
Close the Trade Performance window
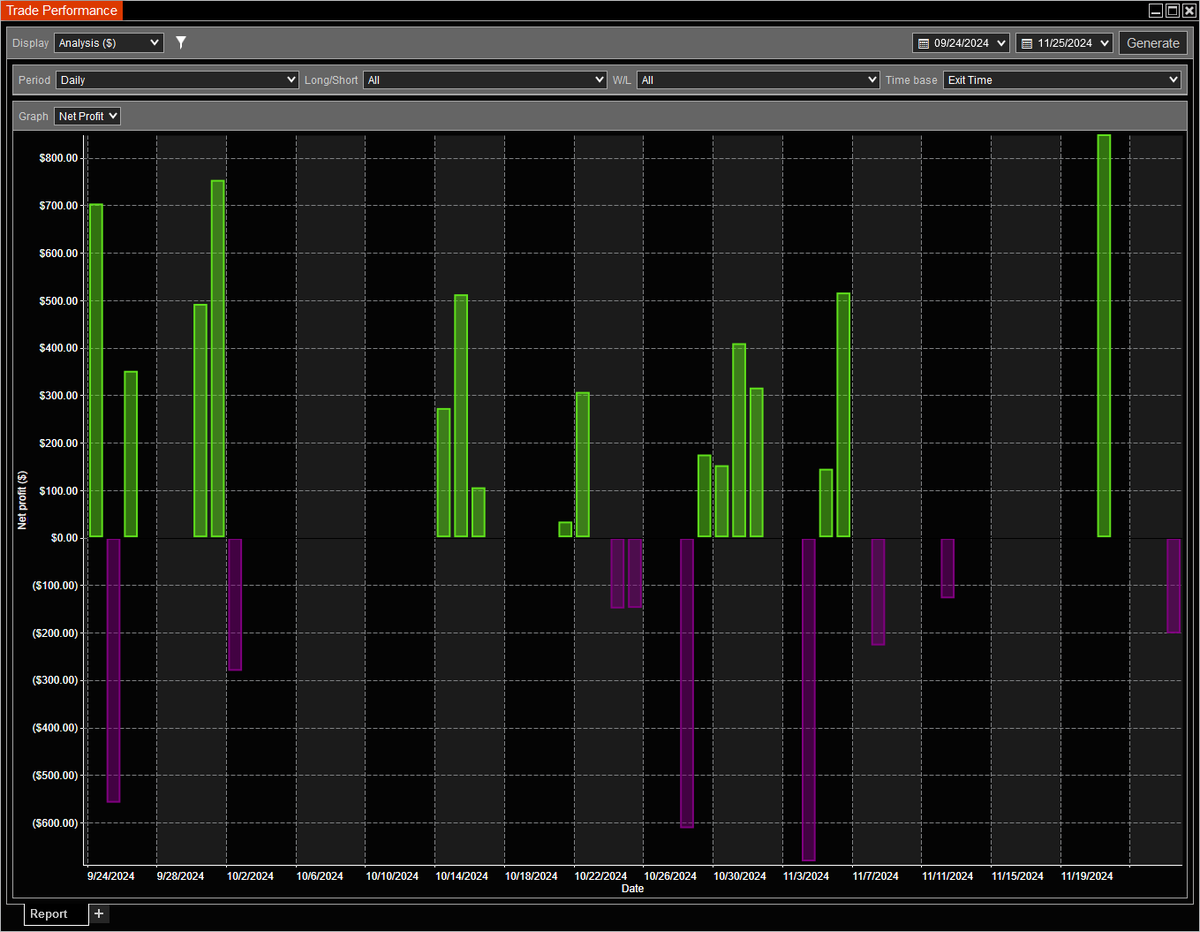coord(1189,11)
